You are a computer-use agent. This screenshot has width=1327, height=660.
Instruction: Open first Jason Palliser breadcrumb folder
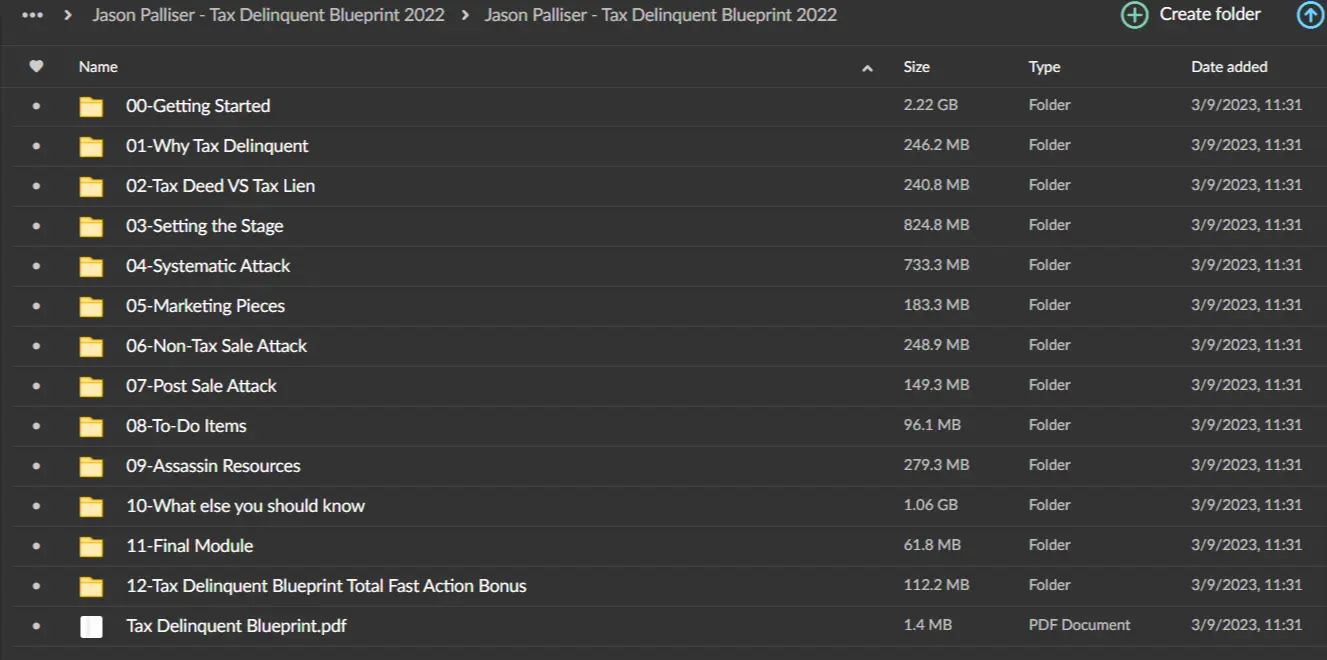[268, 15]
